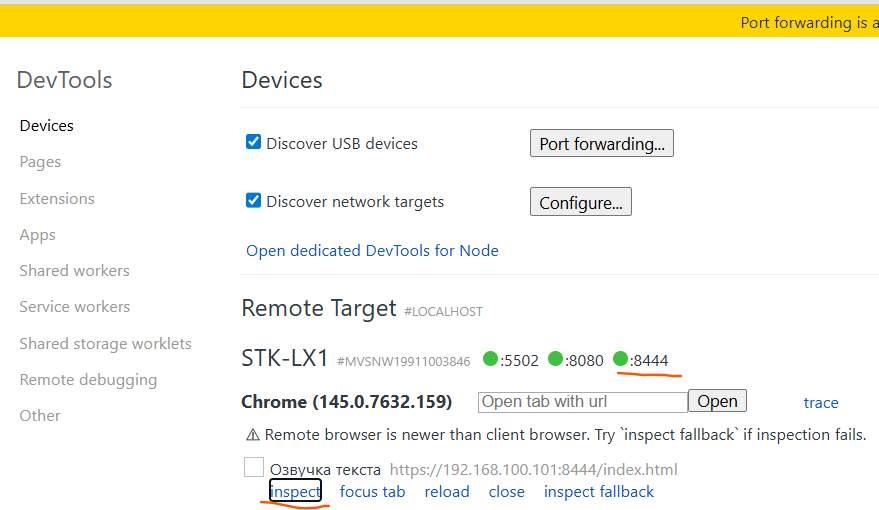Click the green status dot for port 8080
This screenshot has width=879, height=510.
[556, 359]
